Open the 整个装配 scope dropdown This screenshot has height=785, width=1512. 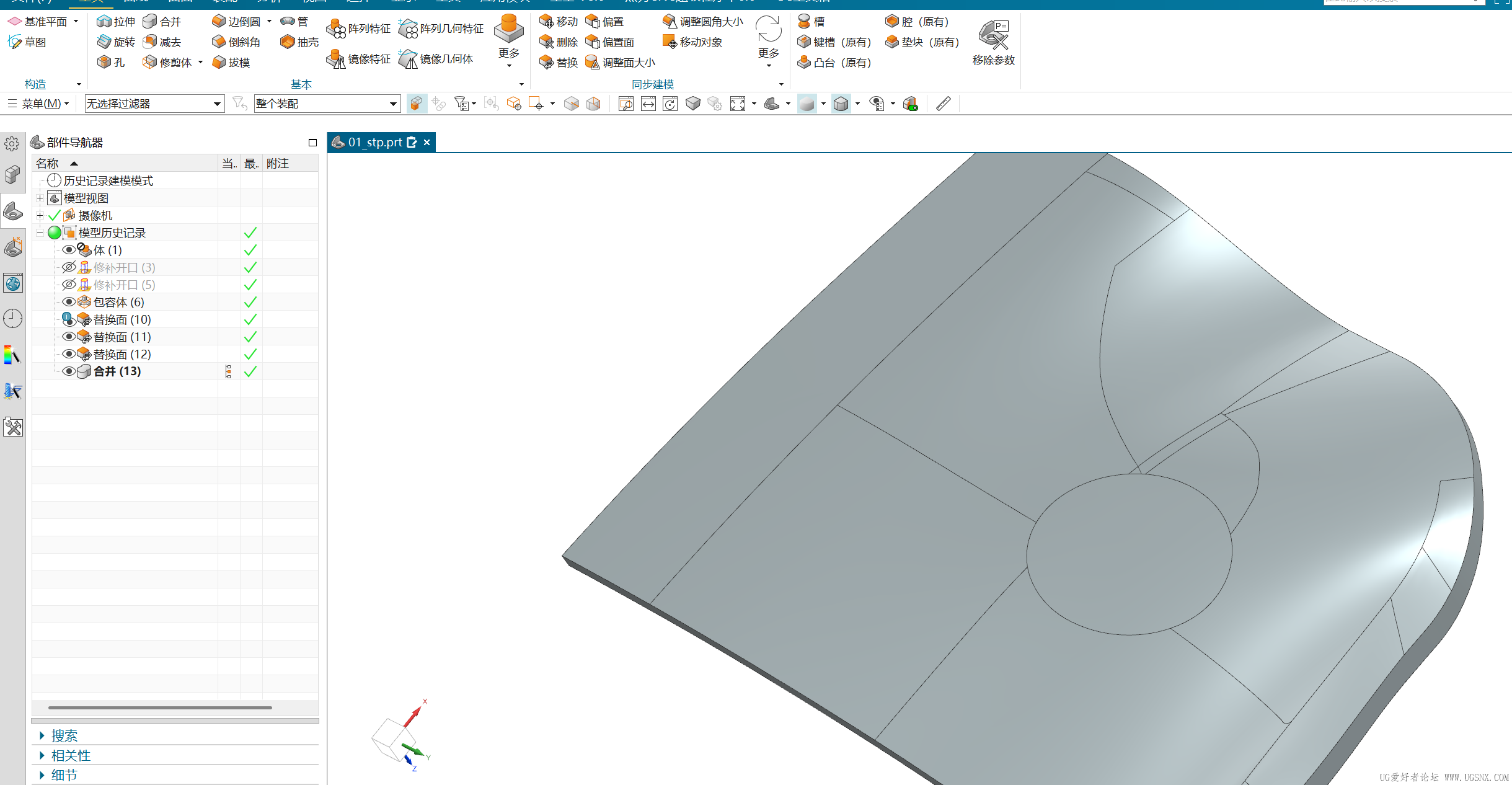tap(392, 103)
